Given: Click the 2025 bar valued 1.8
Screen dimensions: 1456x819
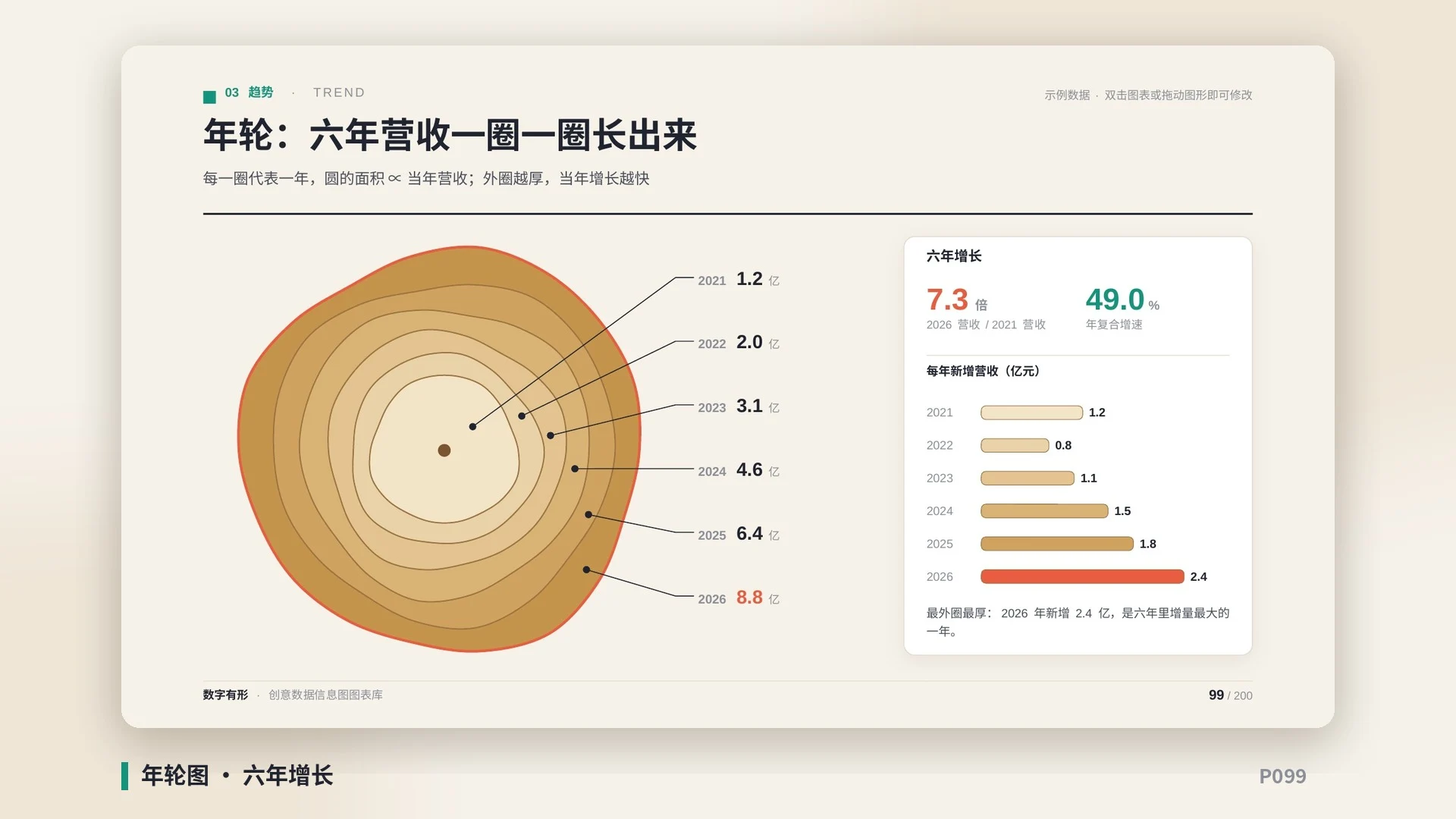Looking at the screenshot, I should [x=1057, y=544].
